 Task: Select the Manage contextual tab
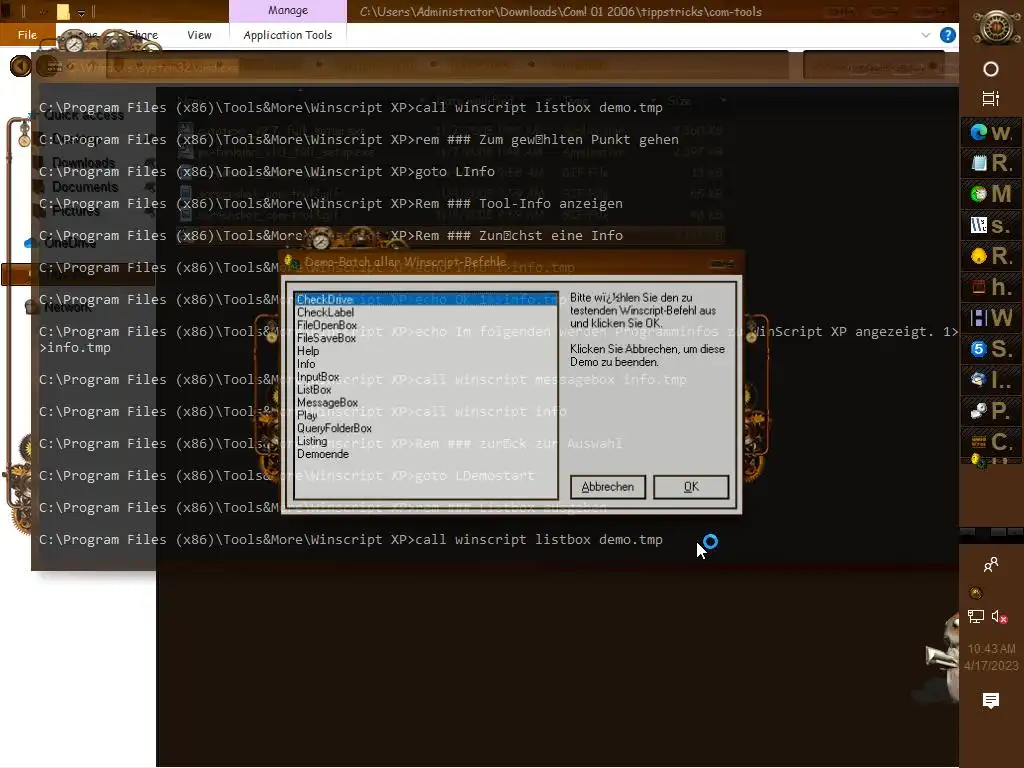[x=287, y=10]
